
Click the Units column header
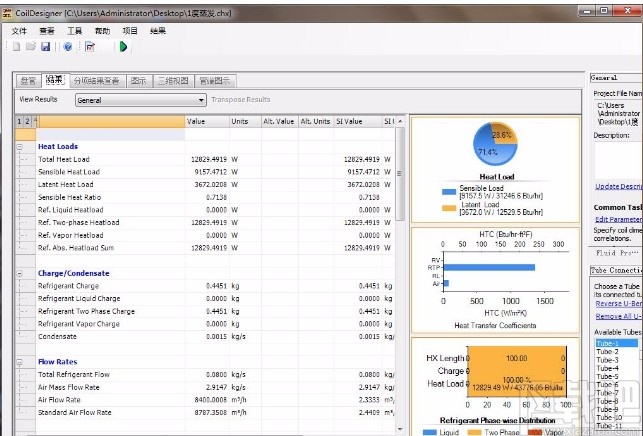point(245,121)
